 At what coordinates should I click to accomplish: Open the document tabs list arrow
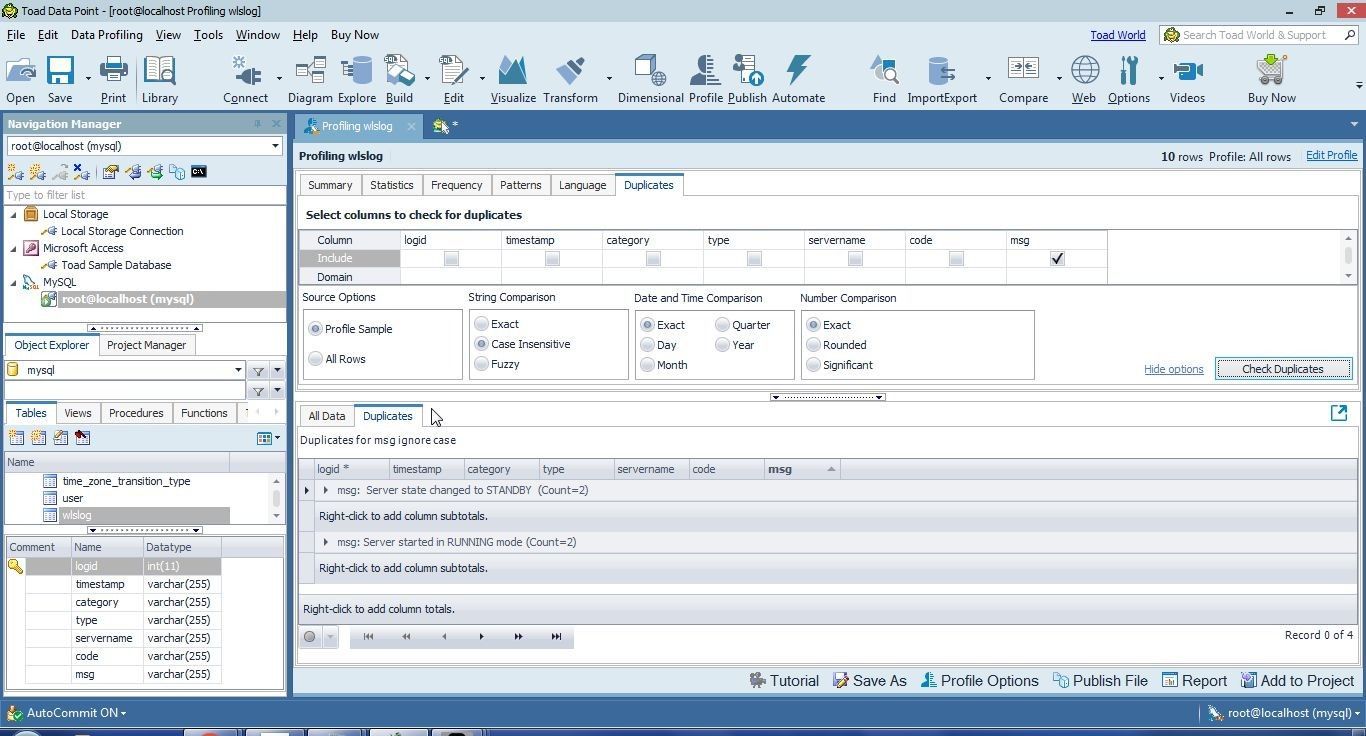[1354, 125]
